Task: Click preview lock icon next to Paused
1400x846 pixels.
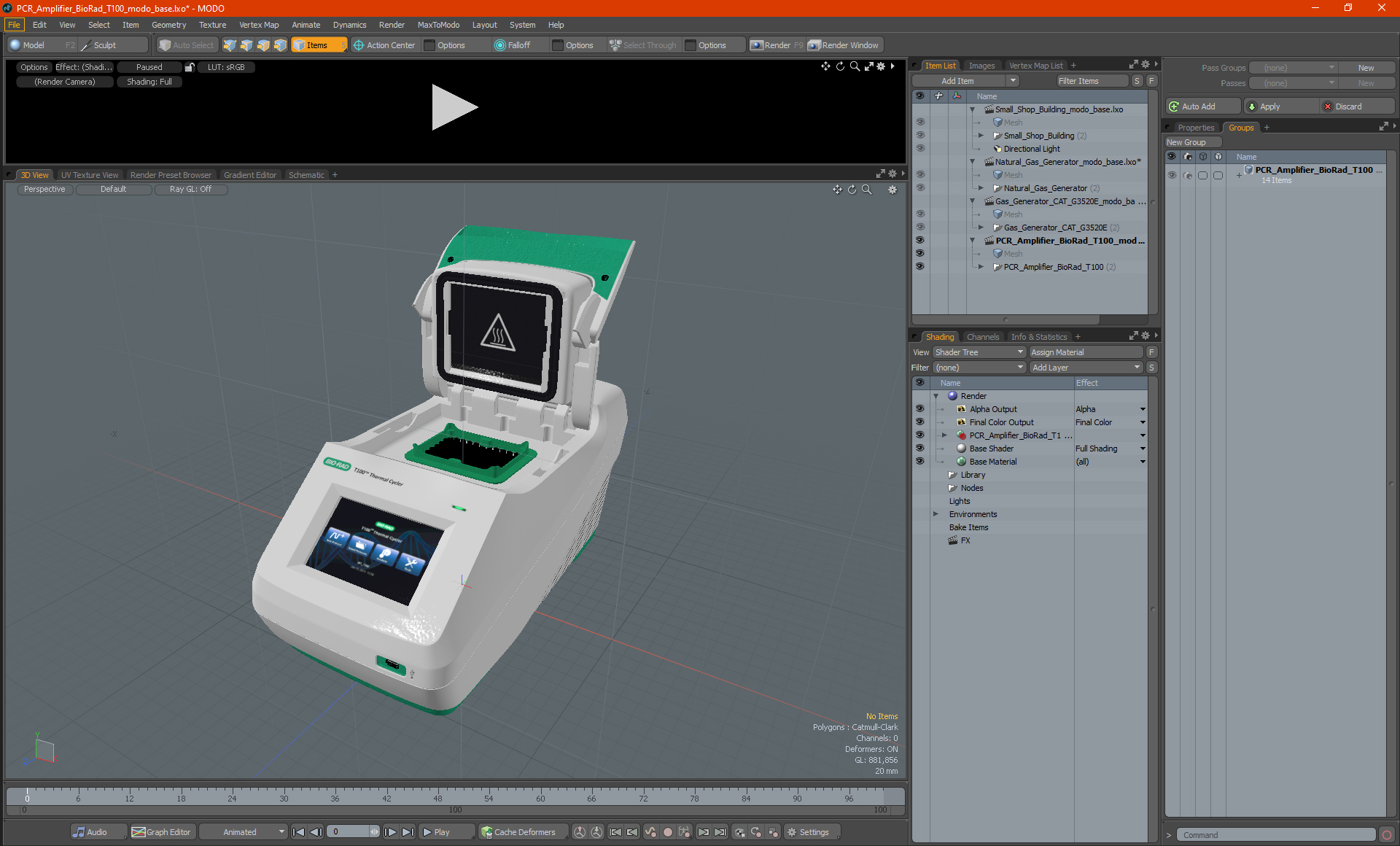Action: [190, 67]
